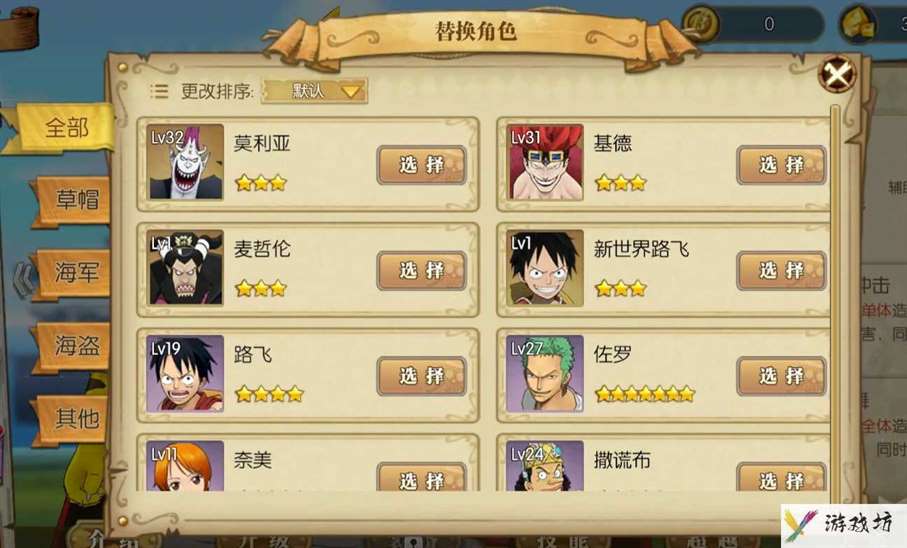Click the gold coin currency icon
Image resolution: width=907 pixels, height=548 pixels.
point(701,24)
